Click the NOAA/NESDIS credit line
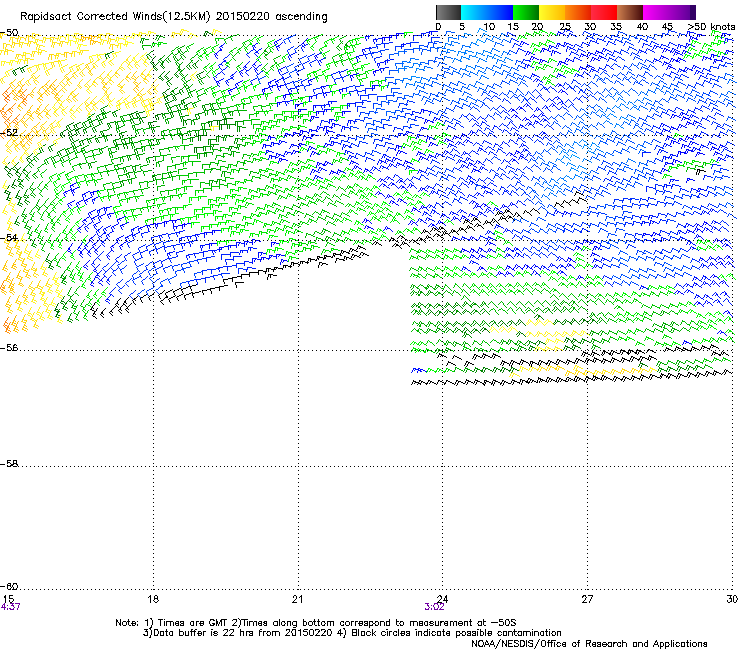 tap(589, 644)
